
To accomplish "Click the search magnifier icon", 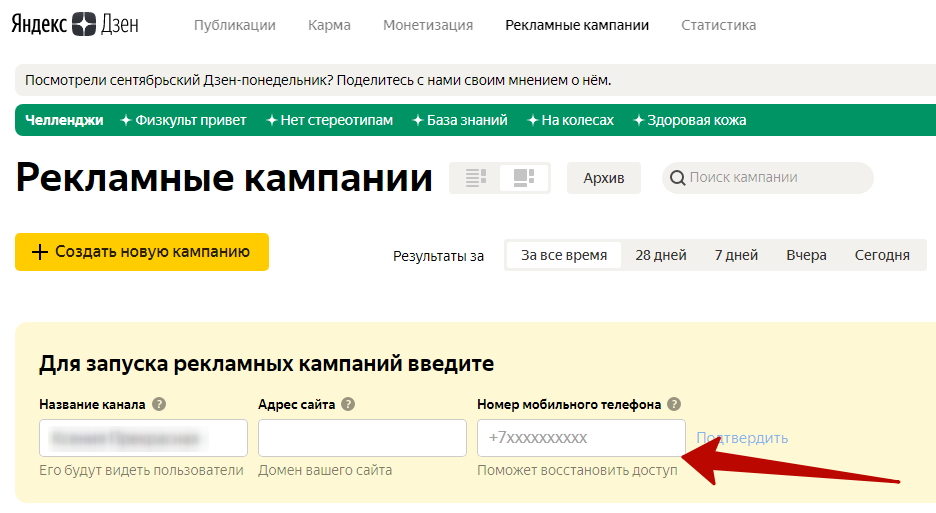I will coord(678,178).
